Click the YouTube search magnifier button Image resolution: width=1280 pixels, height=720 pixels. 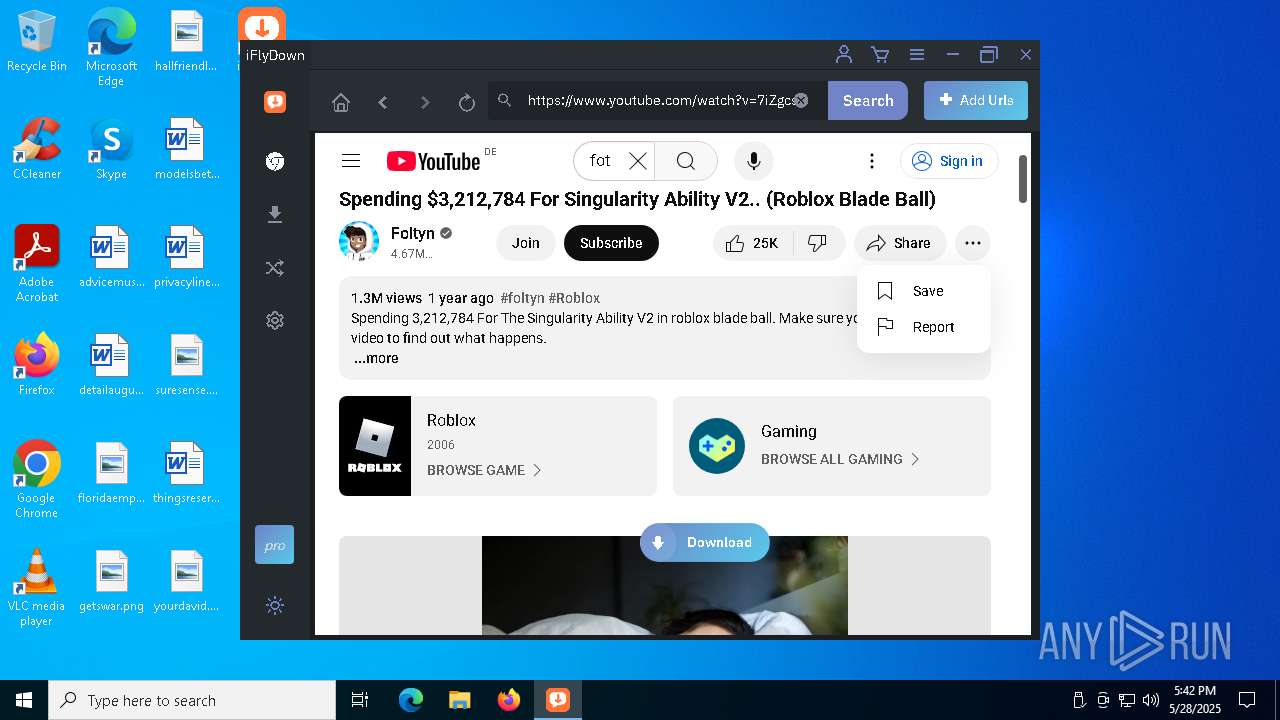click(686, 161)
